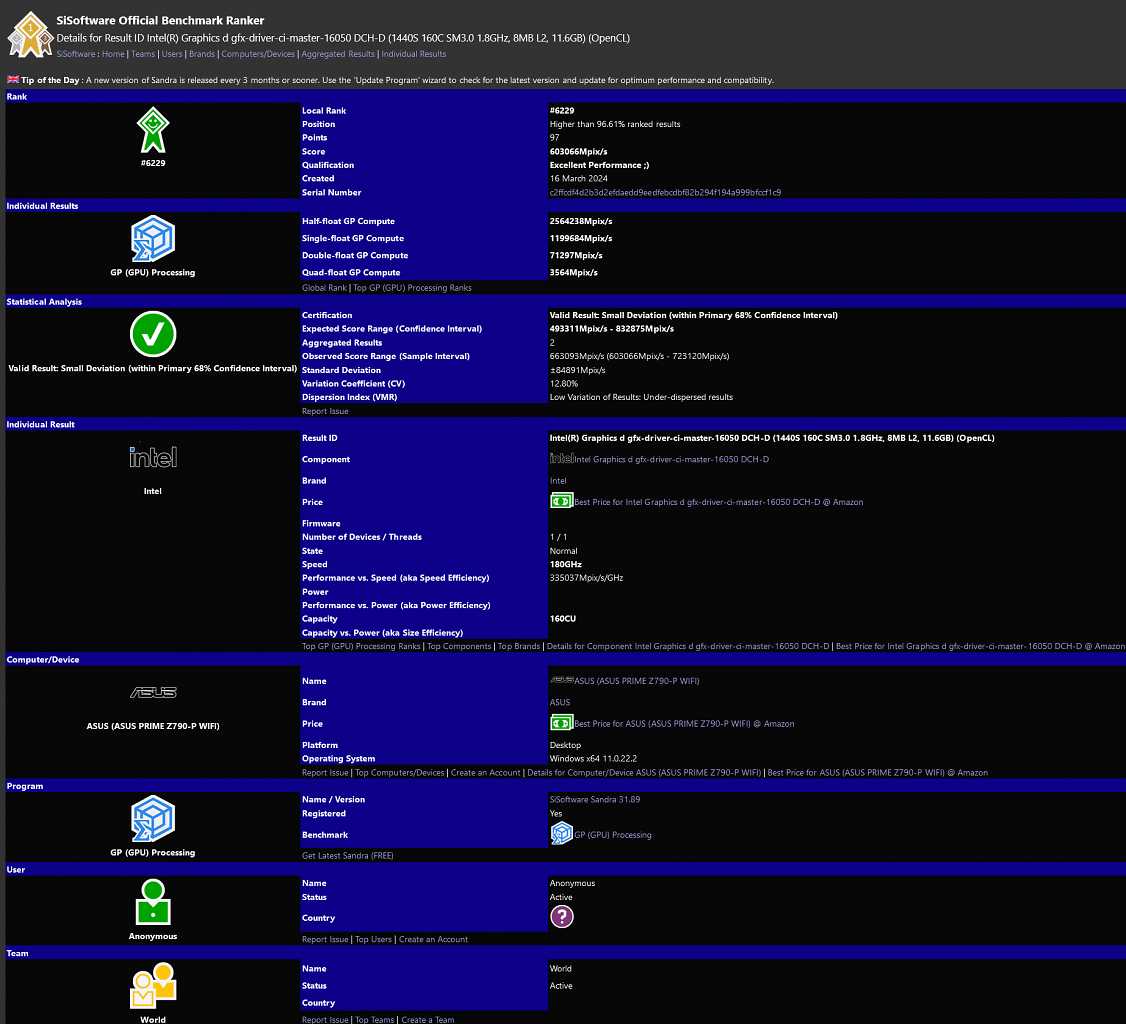The height and width of the screenshot is (1024, 1126).
Task: Open Aggregated Results navigation link
Action: [338, 54]
